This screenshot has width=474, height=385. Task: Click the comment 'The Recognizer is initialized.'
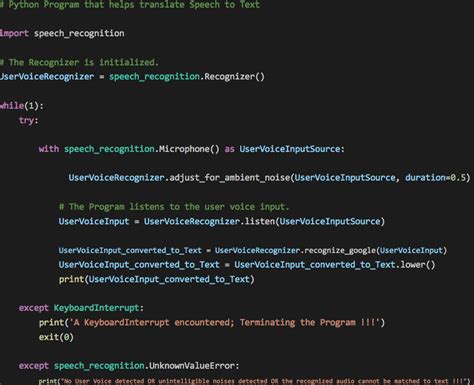79,62
